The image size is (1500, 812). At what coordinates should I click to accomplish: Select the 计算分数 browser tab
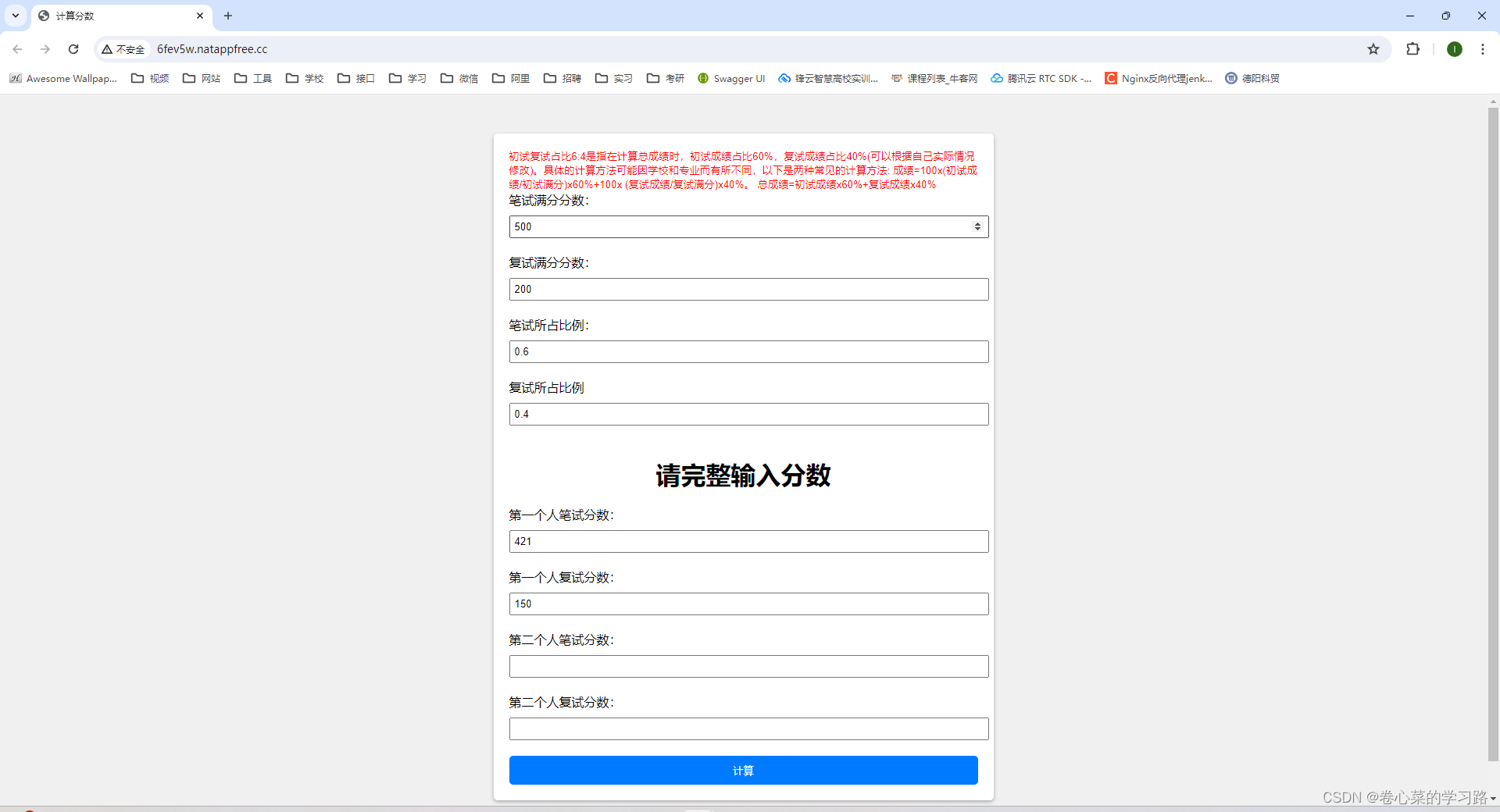tap(121, 16)
